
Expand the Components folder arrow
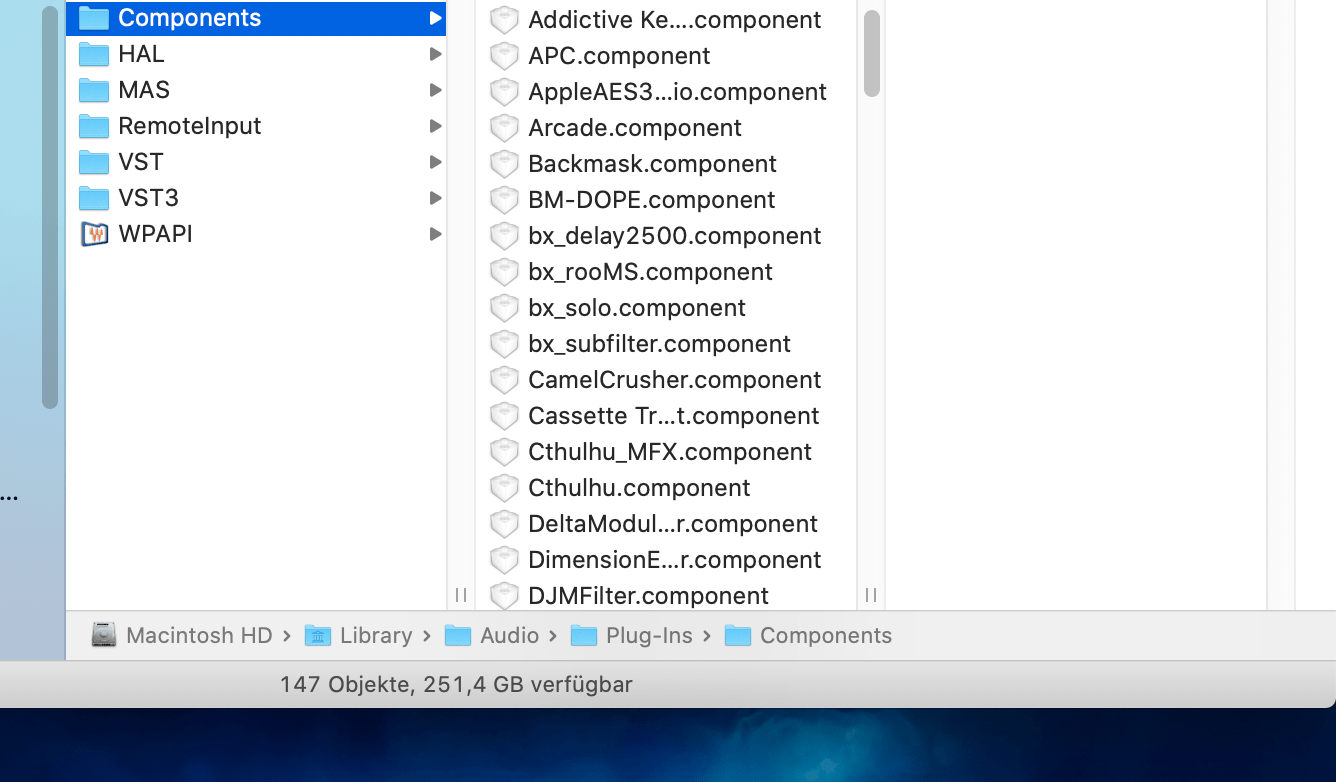(435, 18)
